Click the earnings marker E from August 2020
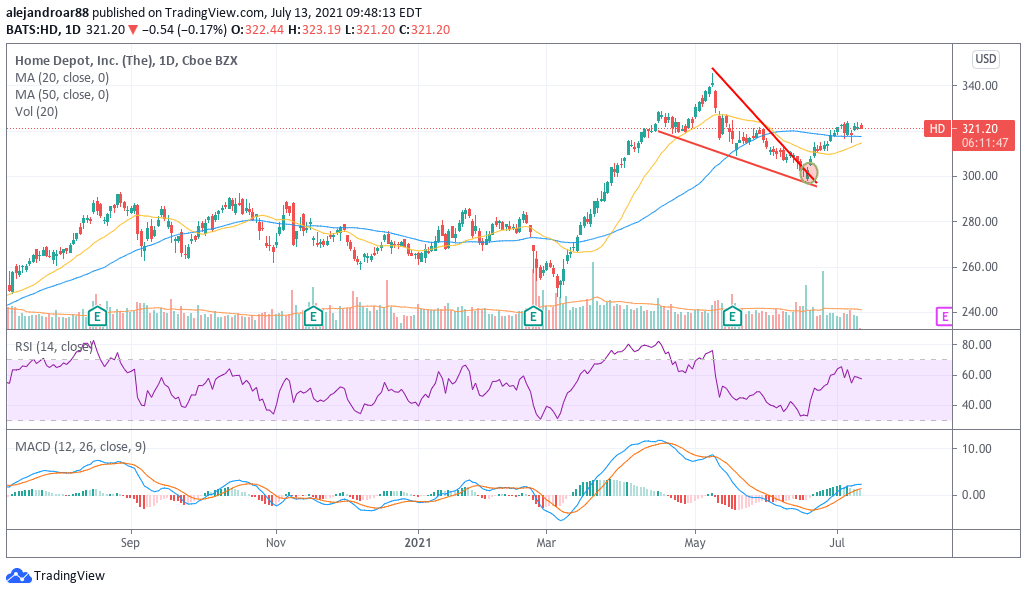The width and height of the screenshot is (1027, 594). pyautogui.click(x=98, y=317)
